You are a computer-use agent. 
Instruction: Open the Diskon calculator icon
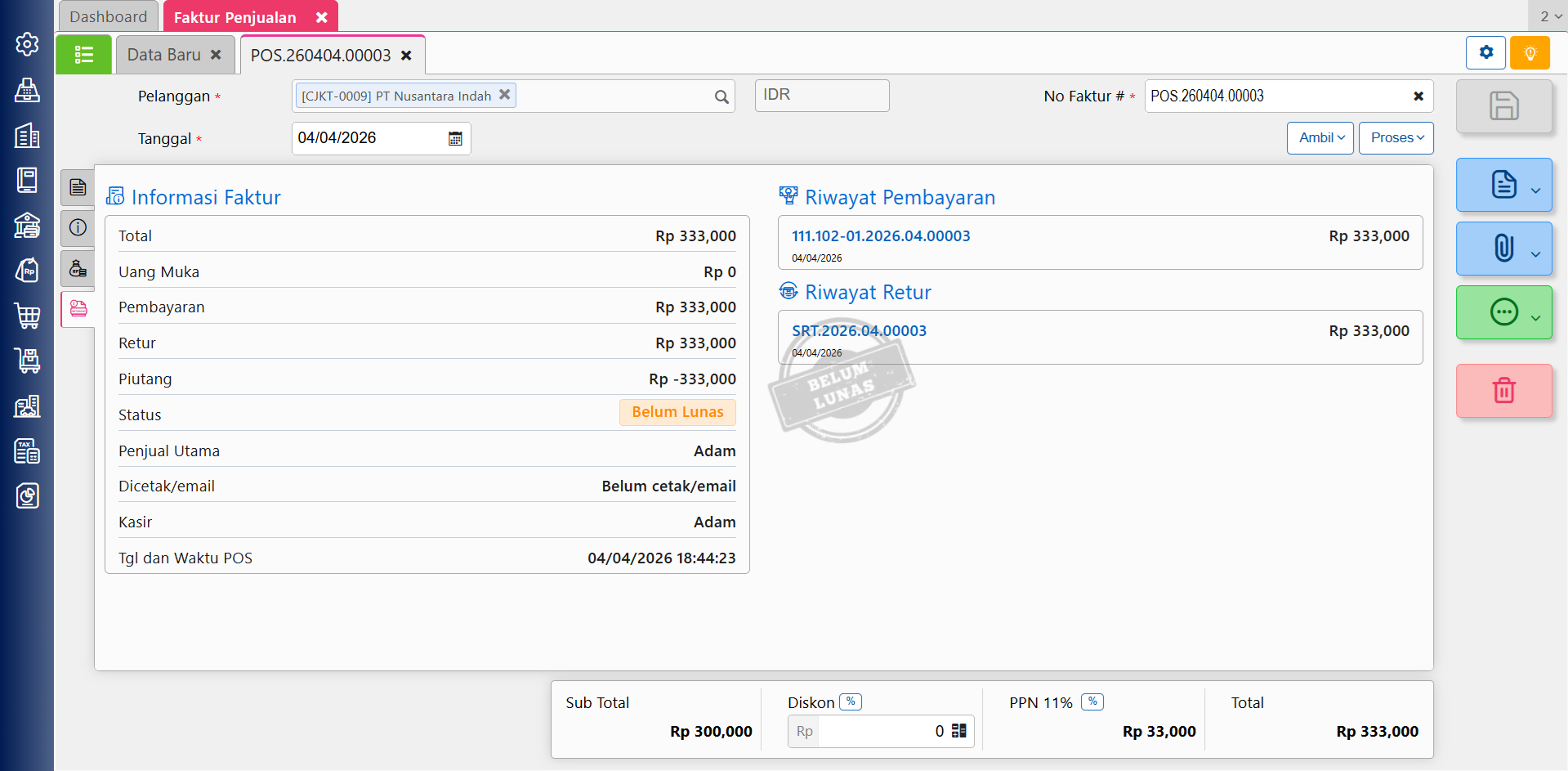coord(959,731)
